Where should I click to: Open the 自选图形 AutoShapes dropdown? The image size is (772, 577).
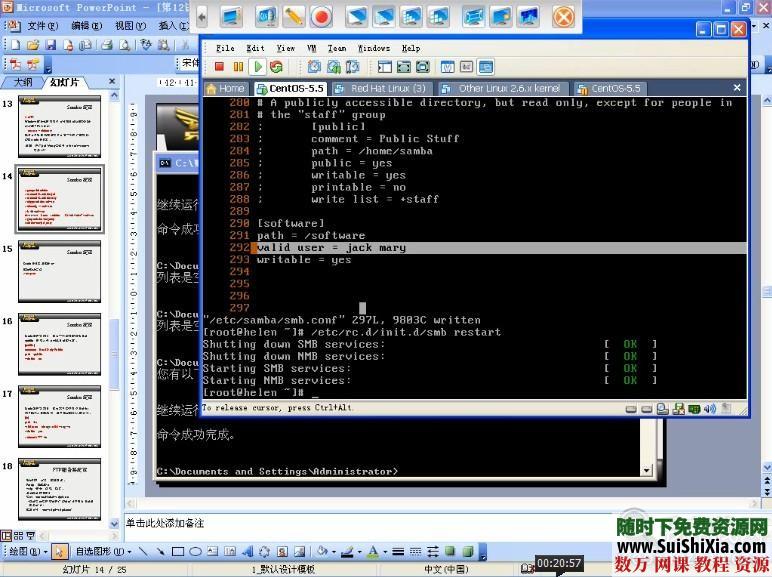click(104, 551)
